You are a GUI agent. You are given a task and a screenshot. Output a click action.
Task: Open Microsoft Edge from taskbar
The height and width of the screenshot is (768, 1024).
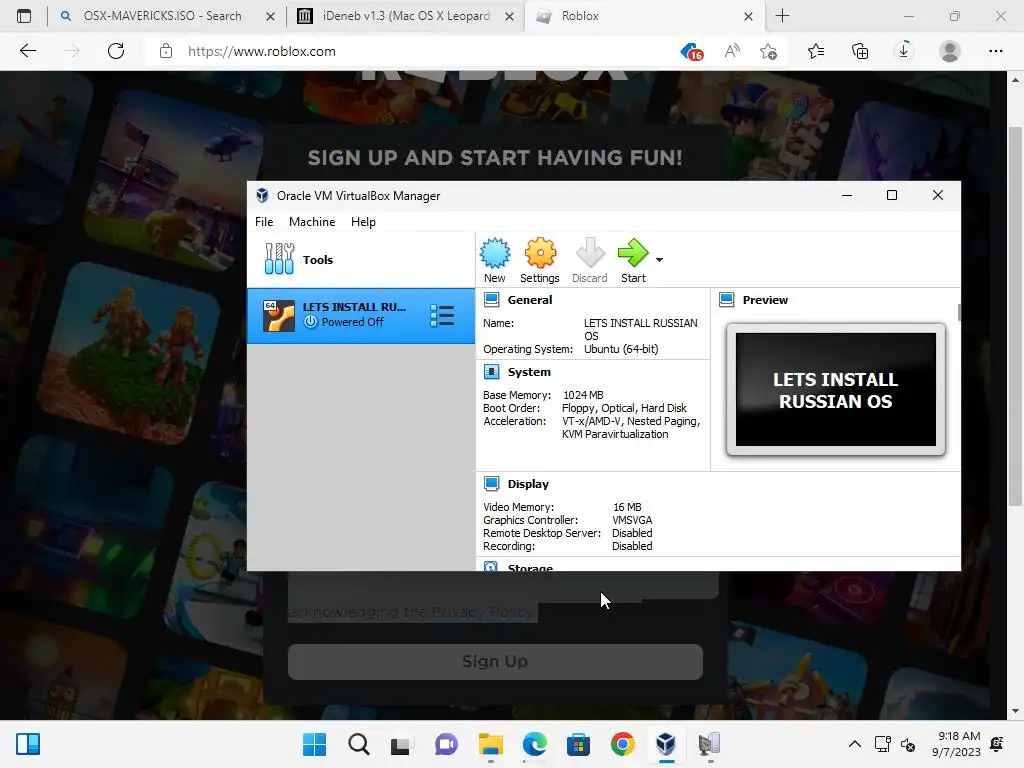point(534,744)
